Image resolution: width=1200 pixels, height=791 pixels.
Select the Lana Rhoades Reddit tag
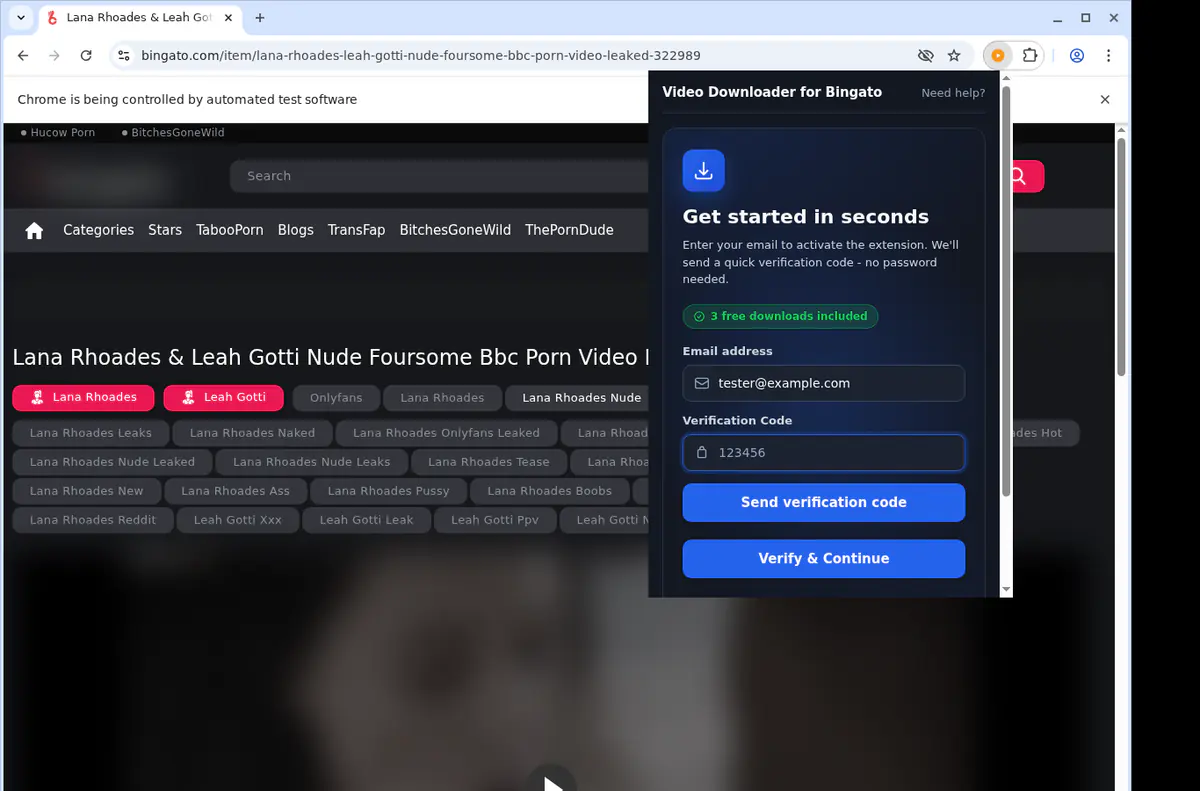point(93,520)
